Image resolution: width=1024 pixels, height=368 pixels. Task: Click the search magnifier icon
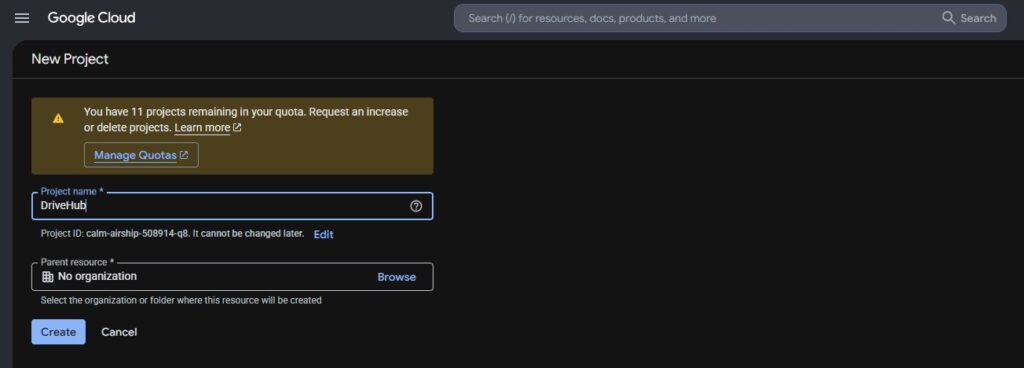pos(948,18)
